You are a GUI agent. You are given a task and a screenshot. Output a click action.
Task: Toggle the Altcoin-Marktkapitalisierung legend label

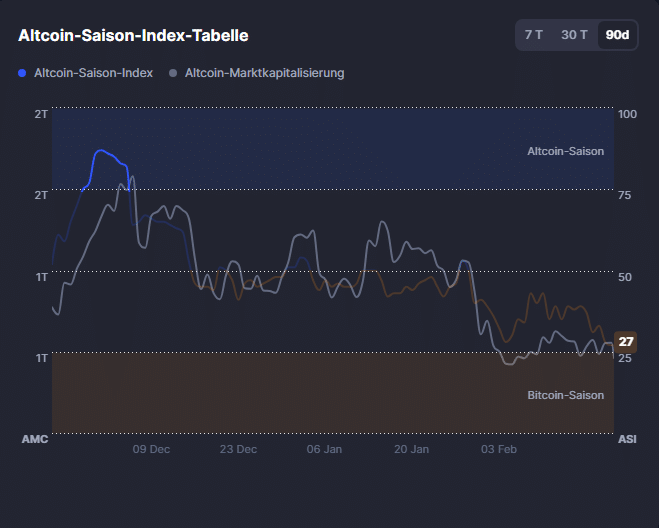[264, 73]
